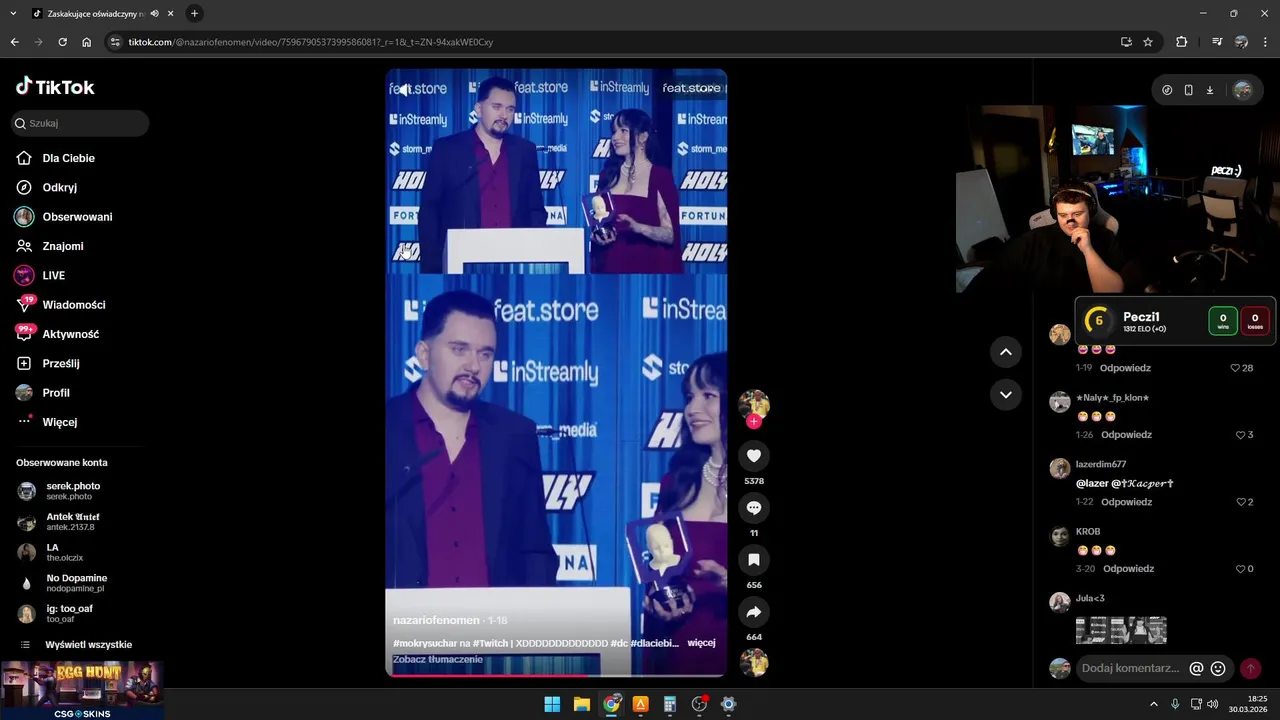Image resolution: width=1280 pixels, height=720 pixels.
Task: Reload the page in Chrome
Action: coord(62,42)
